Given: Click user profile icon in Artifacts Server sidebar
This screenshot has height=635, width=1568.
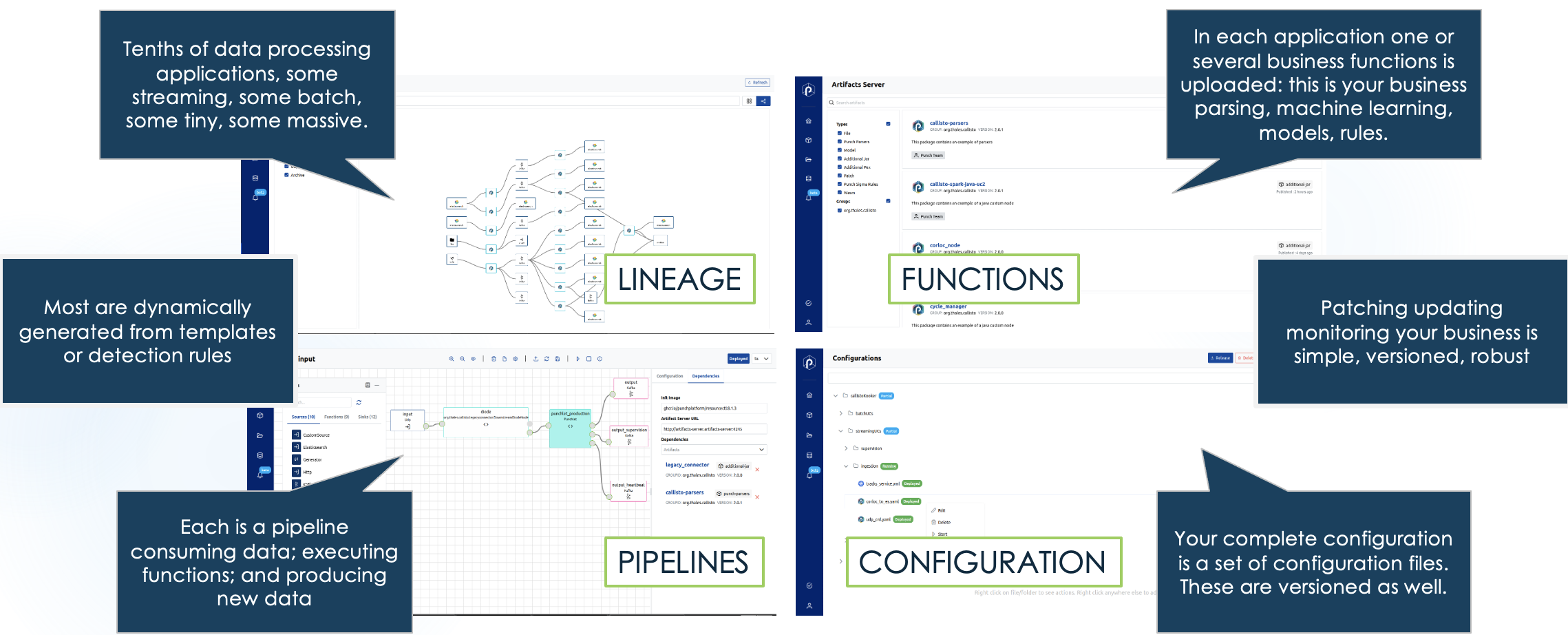Looking at the screenshot, I should pyautogui.click(x=809, y=322).
